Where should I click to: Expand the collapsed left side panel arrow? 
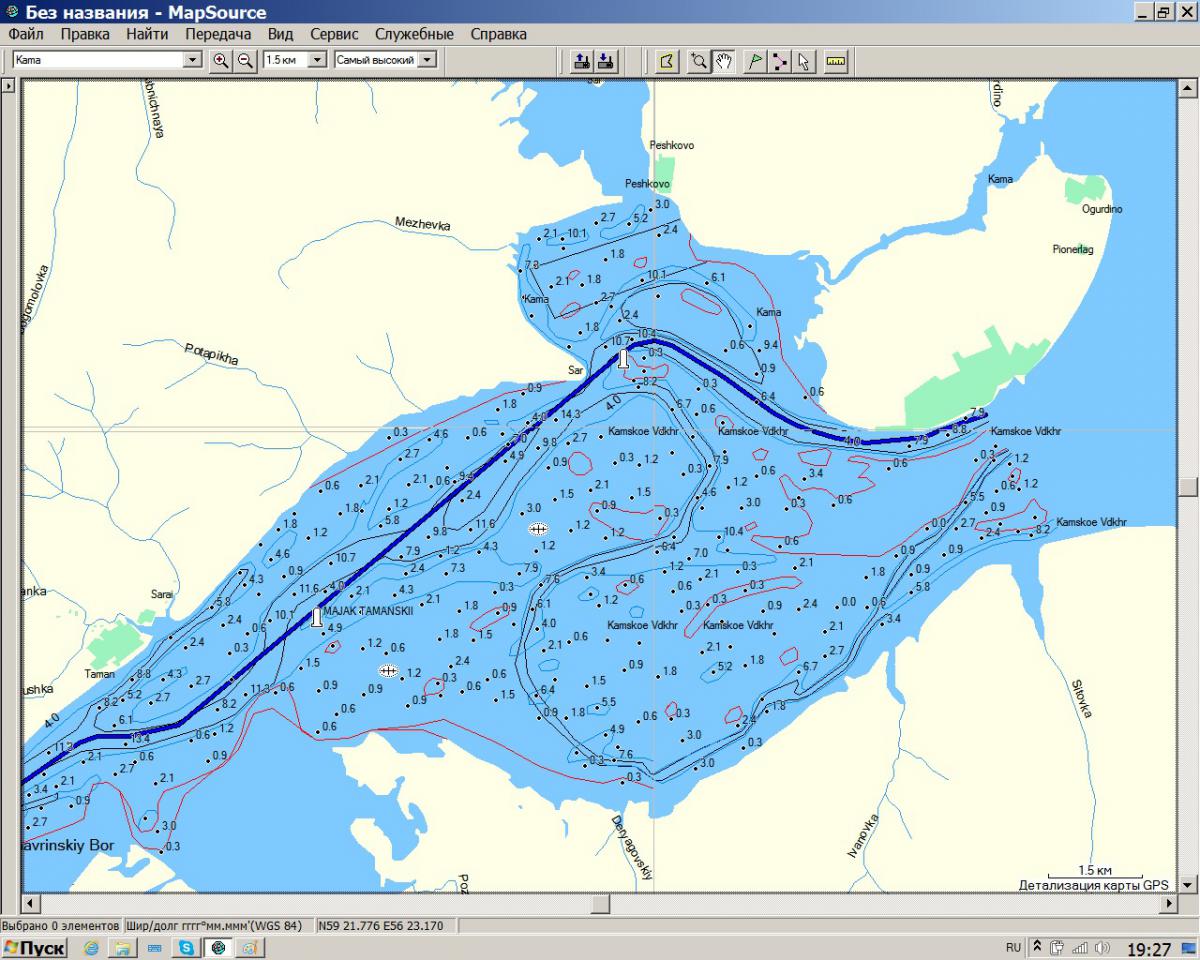click(8, 87)
